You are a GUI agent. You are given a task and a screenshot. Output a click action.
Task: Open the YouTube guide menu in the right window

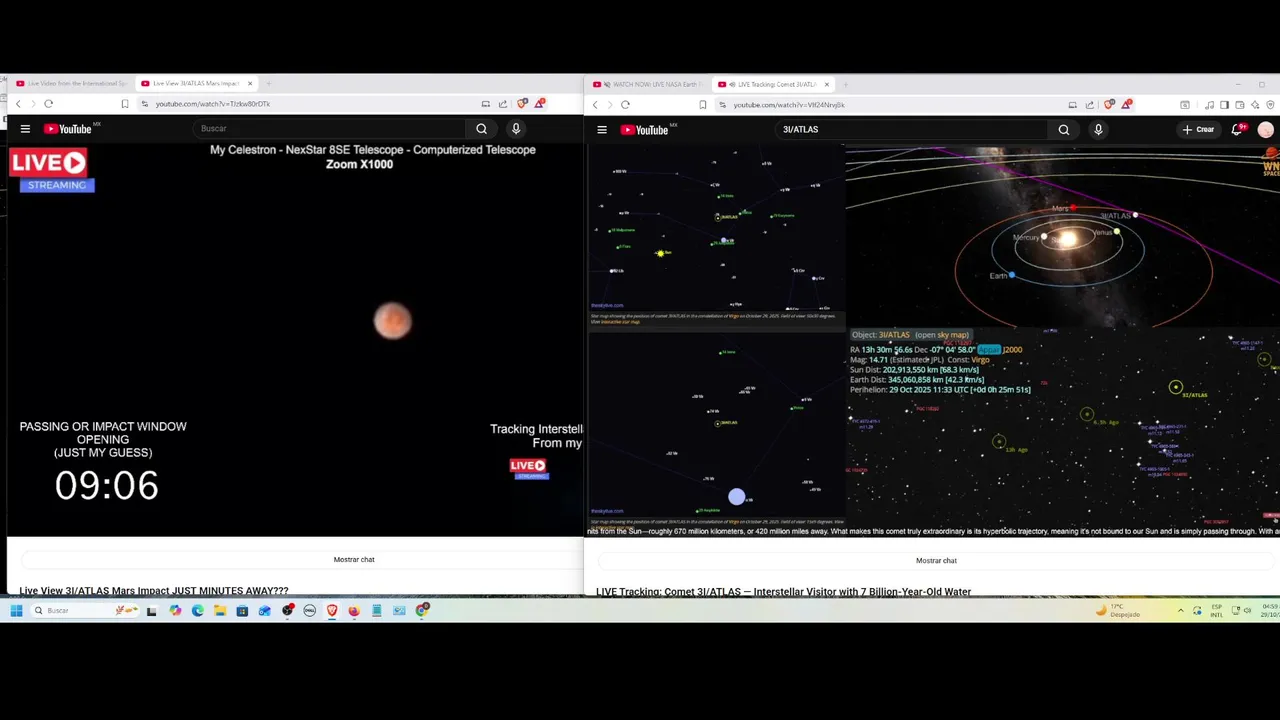602,129
